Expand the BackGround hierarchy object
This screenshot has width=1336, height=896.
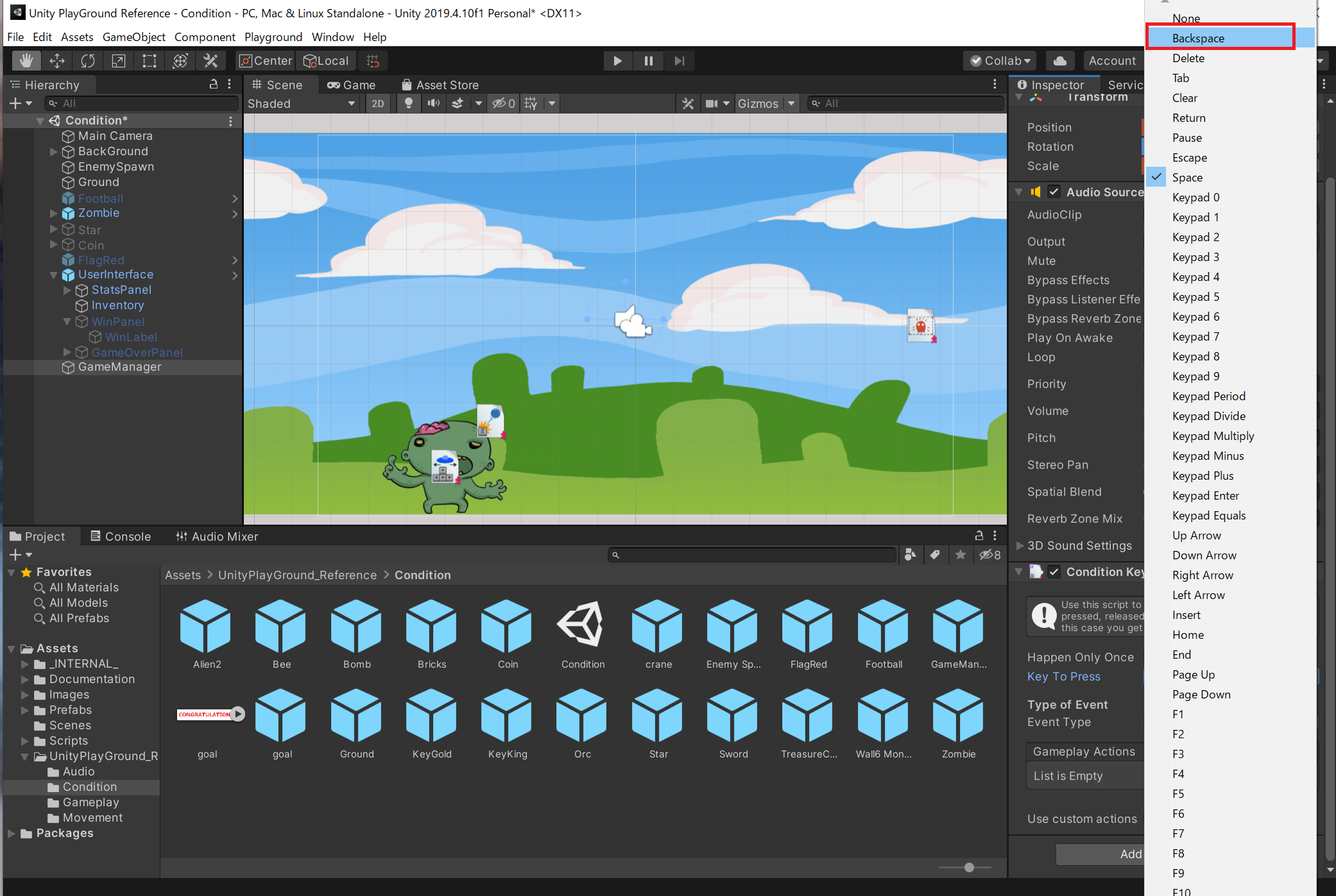click(54, 151)
